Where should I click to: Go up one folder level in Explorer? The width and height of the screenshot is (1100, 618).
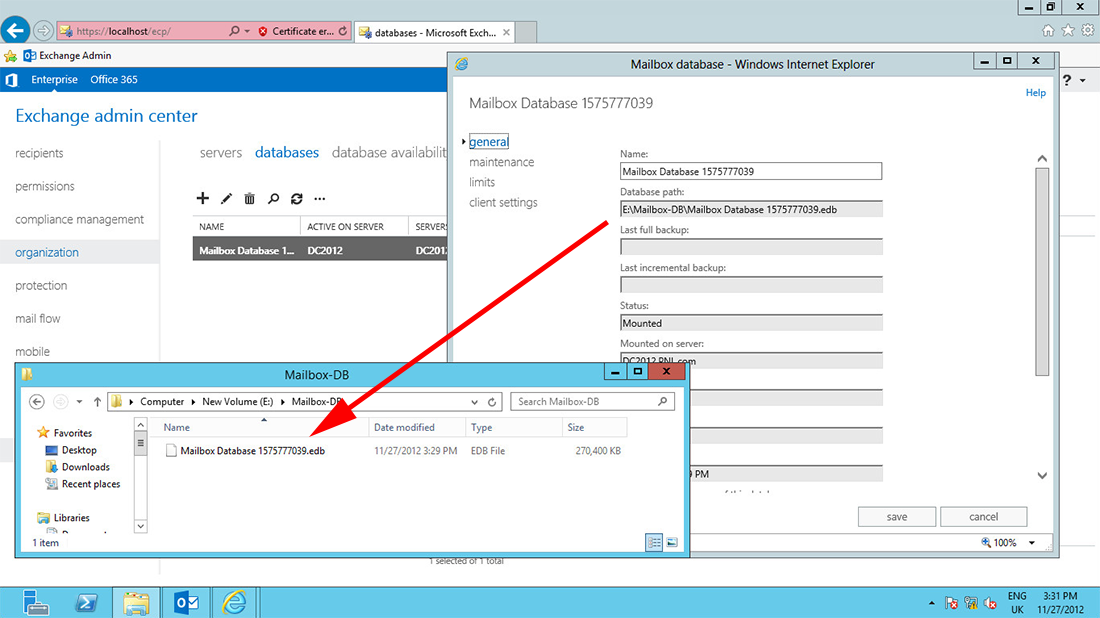coord(97,402)
